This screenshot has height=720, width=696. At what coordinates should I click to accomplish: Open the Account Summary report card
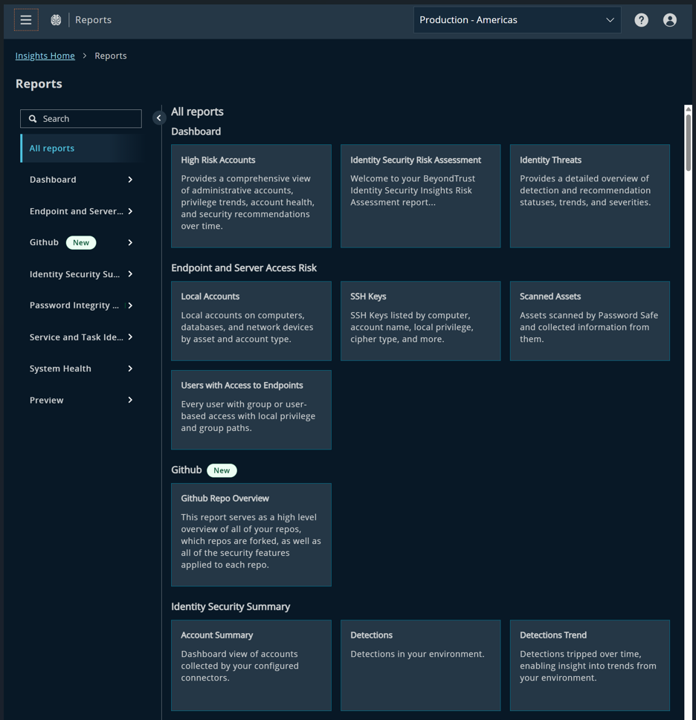(x=251, y=665)
